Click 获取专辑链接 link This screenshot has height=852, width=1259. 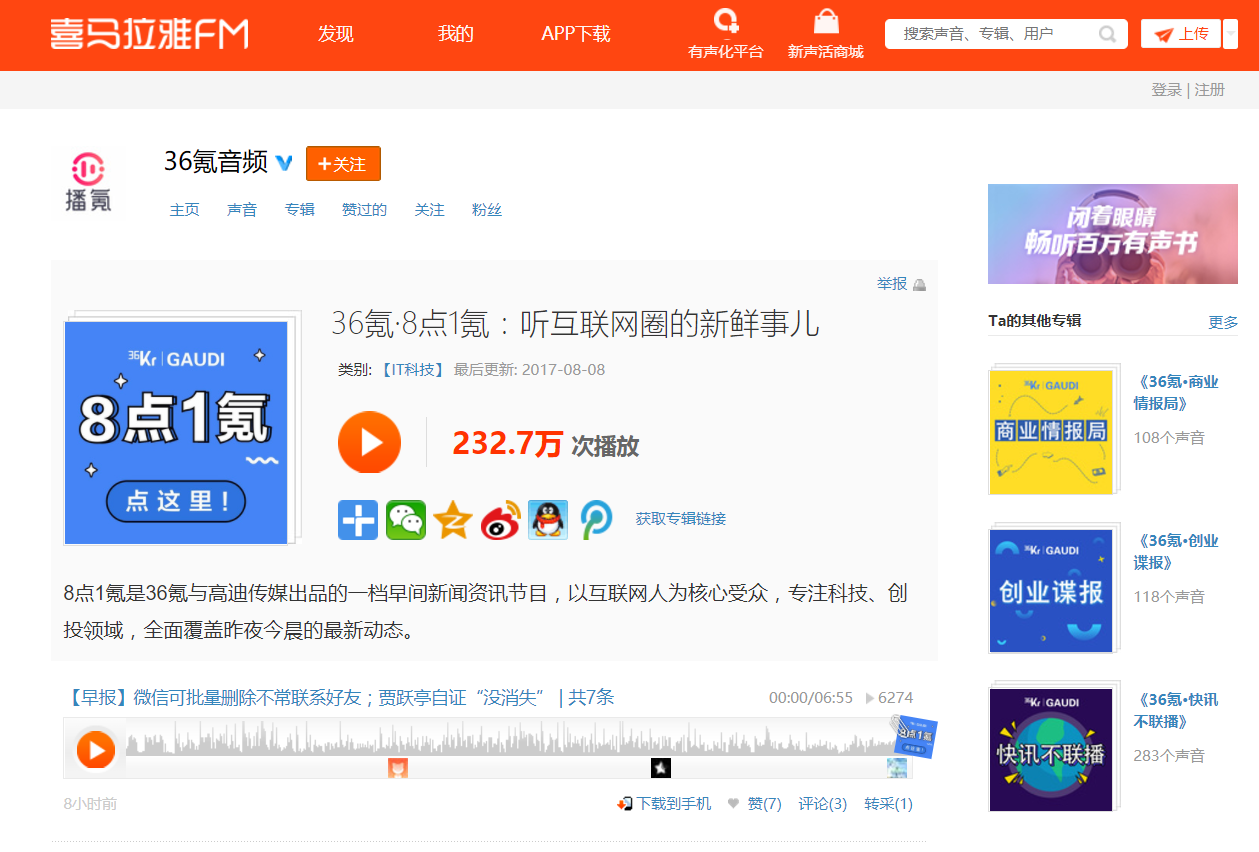(x=681, y=519)
